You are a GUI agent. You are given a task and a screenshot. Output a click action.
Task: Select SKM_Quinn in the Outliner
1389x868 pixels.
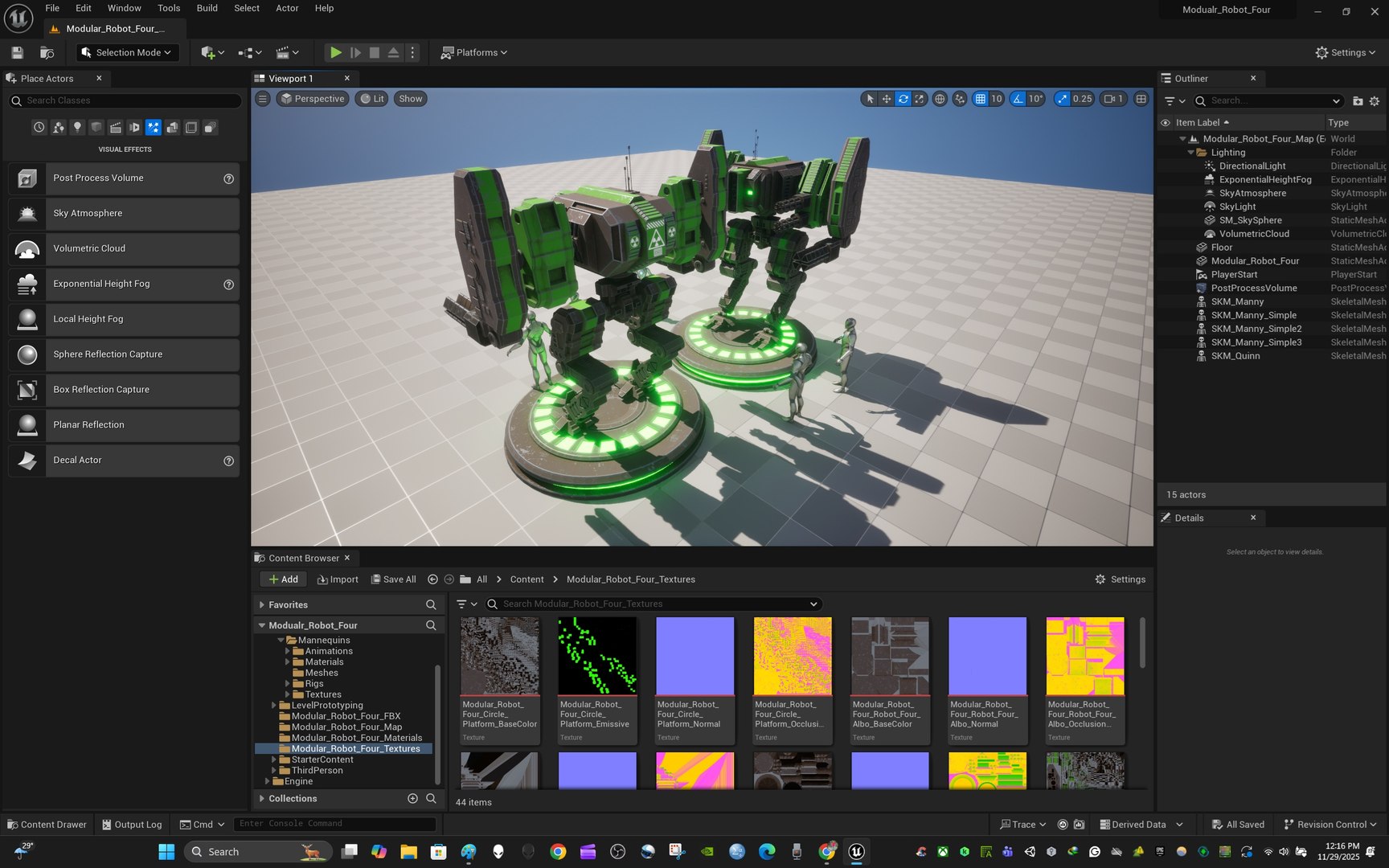coord(1235,356)
